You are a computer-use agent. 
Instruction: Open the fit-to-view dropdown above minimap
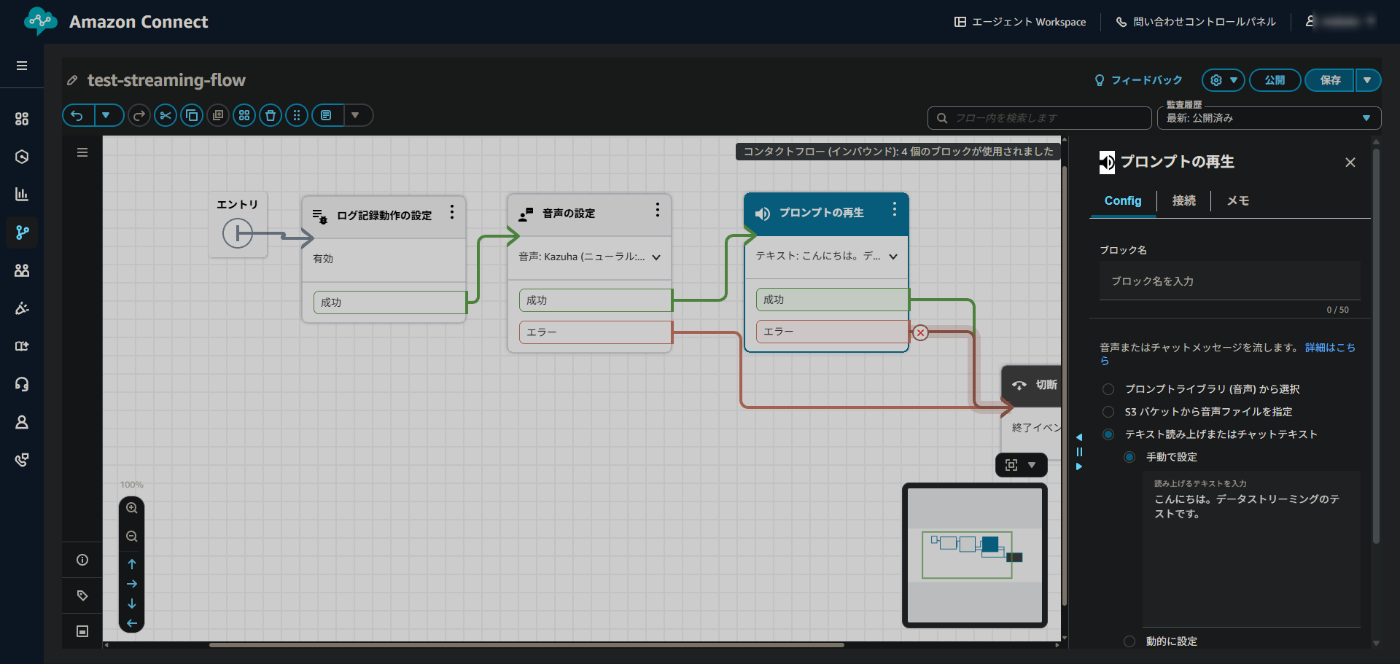pyautogui.click(x=1021, y=465)
